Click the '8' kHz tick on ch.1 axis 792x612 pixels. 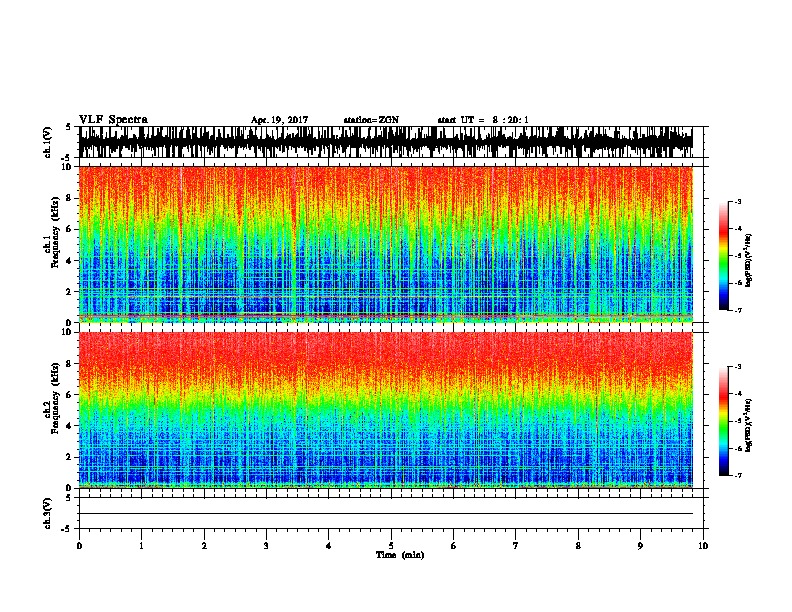[x=70, y=198]
